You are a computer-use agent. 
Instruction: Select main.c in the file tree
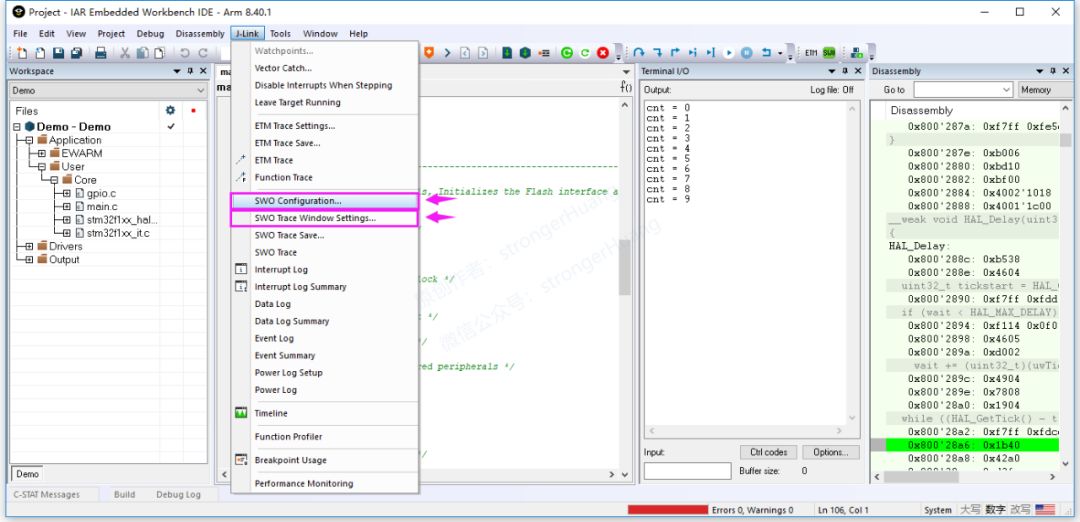click(102, 207)
